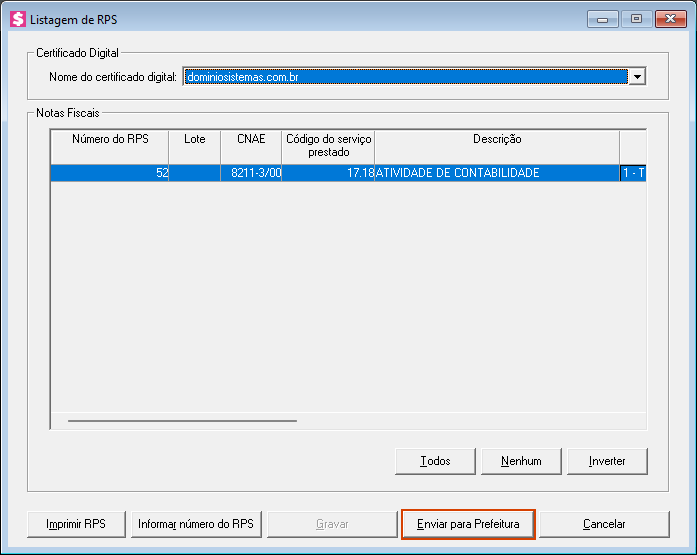Click Código do serviço prestado header
697x555 pixels.
tap(328, 146)
